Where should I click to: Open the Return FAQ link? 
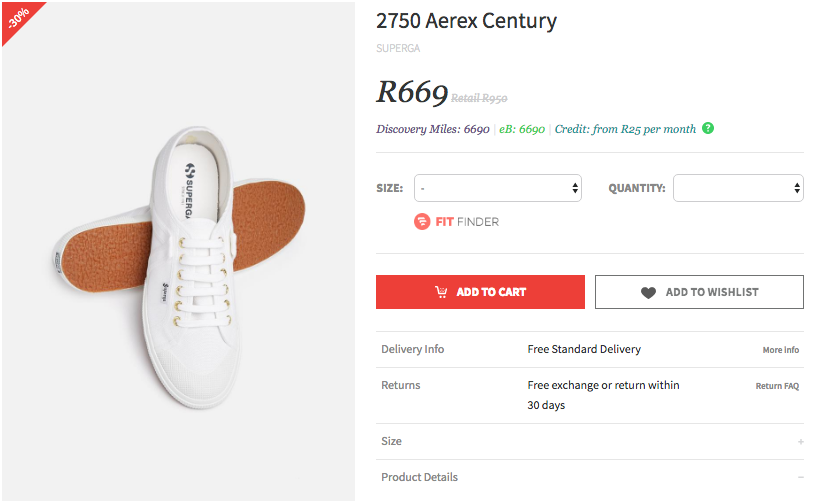coord(777,386)
